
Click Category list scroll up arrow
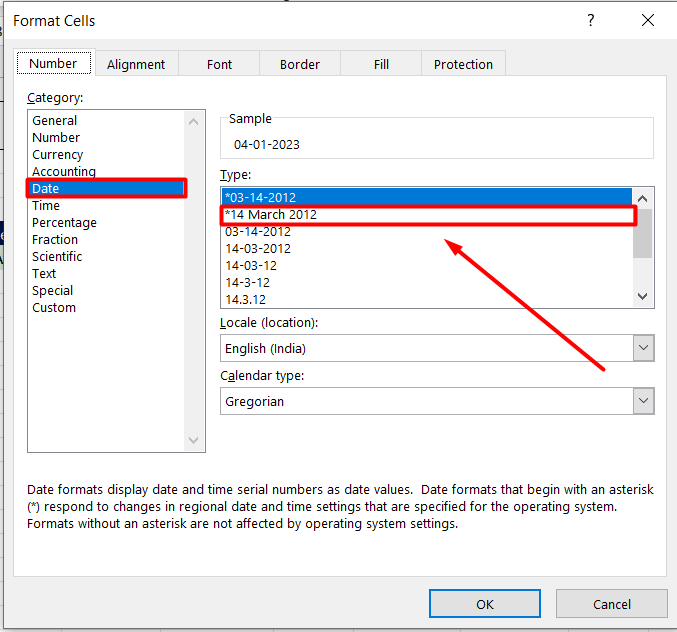tap(193, 122)
